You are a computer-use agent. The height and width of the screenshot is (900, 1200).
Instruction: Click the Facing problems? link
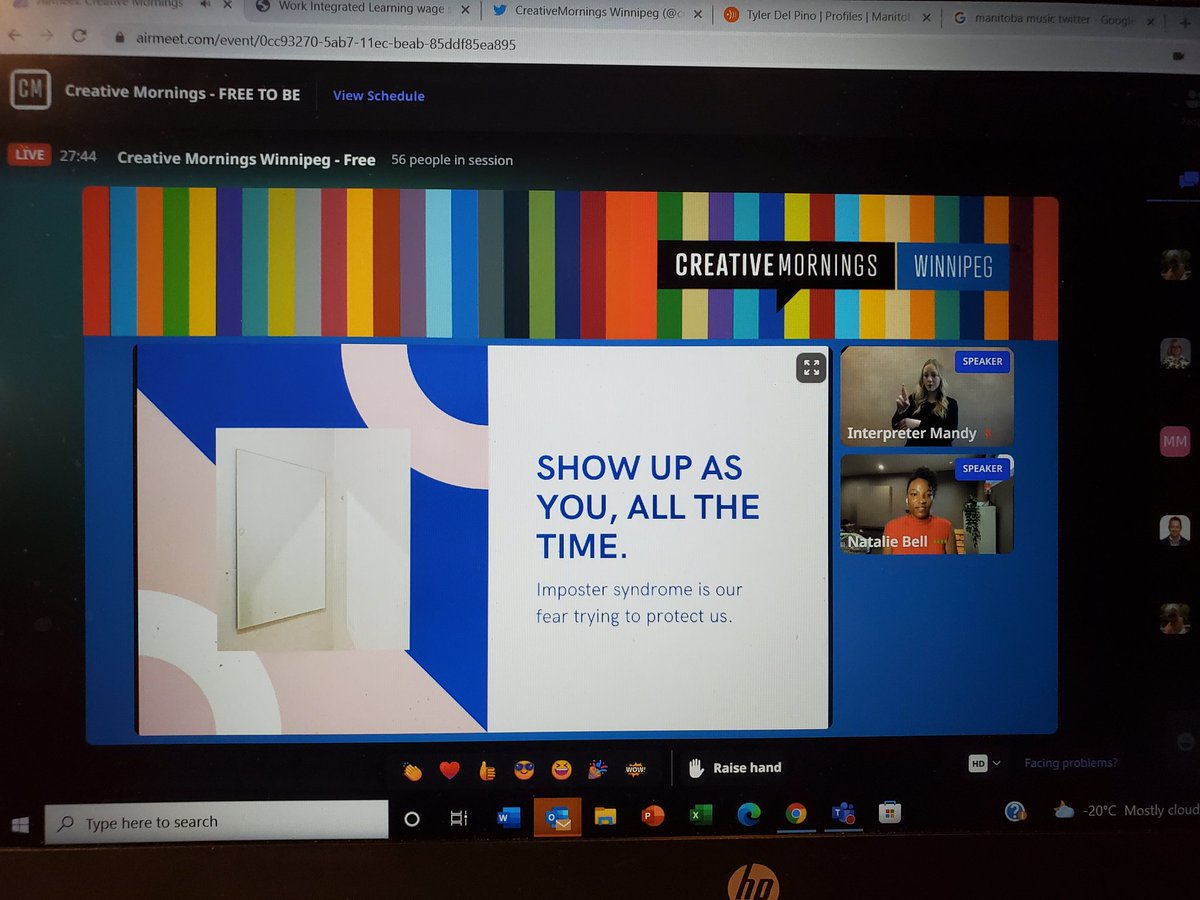click(x=1070, y=763)
